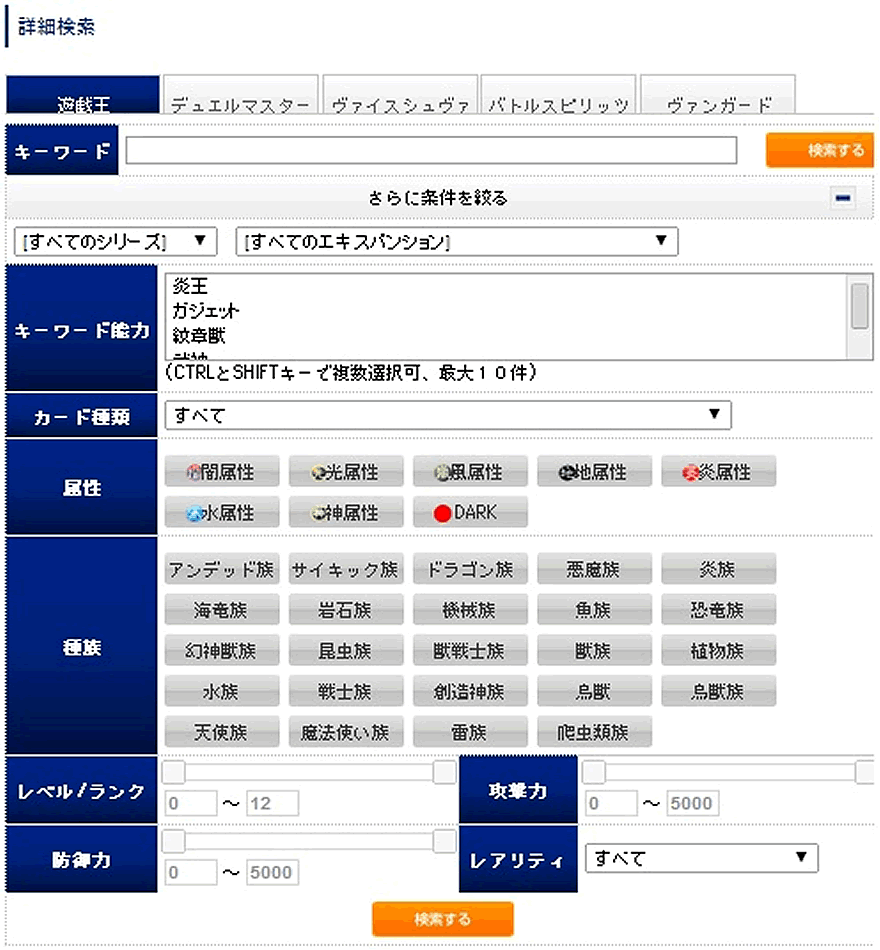Viewport: 880px width, 950px height.
Task: Select the 闇属性 attribute icon button
Action: tap(222, 472)
